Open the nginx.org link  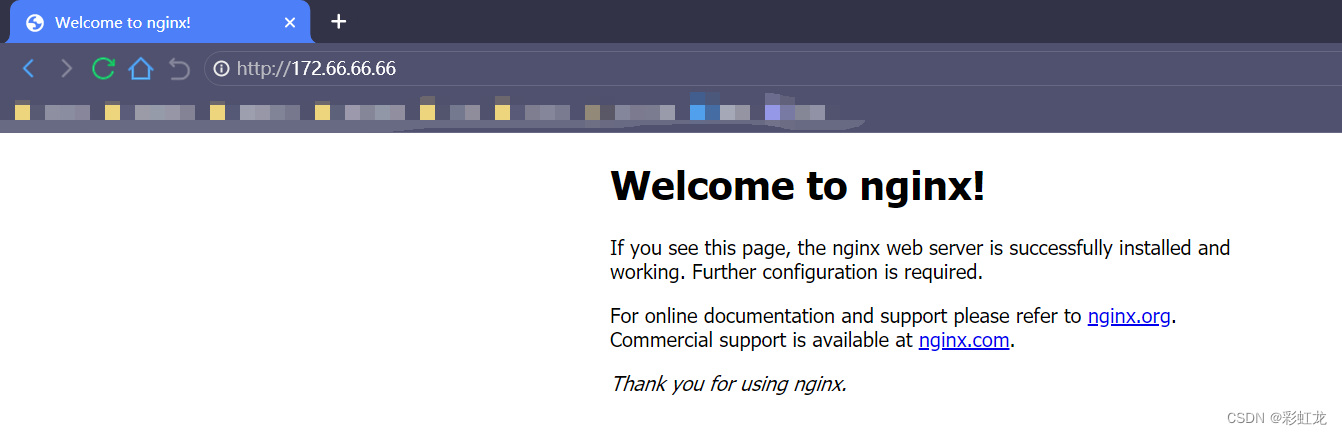point(1129,317)
